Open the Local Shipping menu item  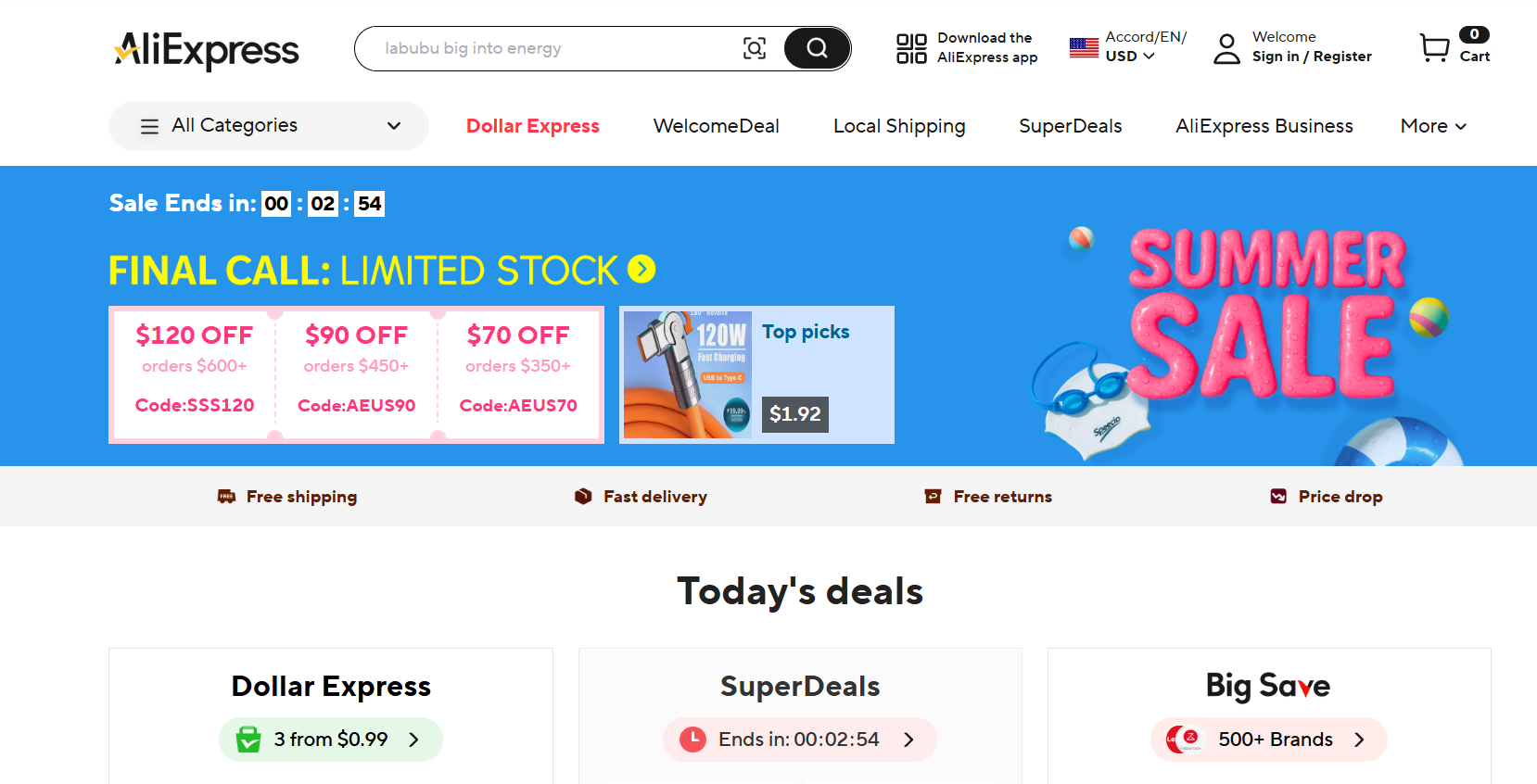pyautogui.click(x=898, y=125)
